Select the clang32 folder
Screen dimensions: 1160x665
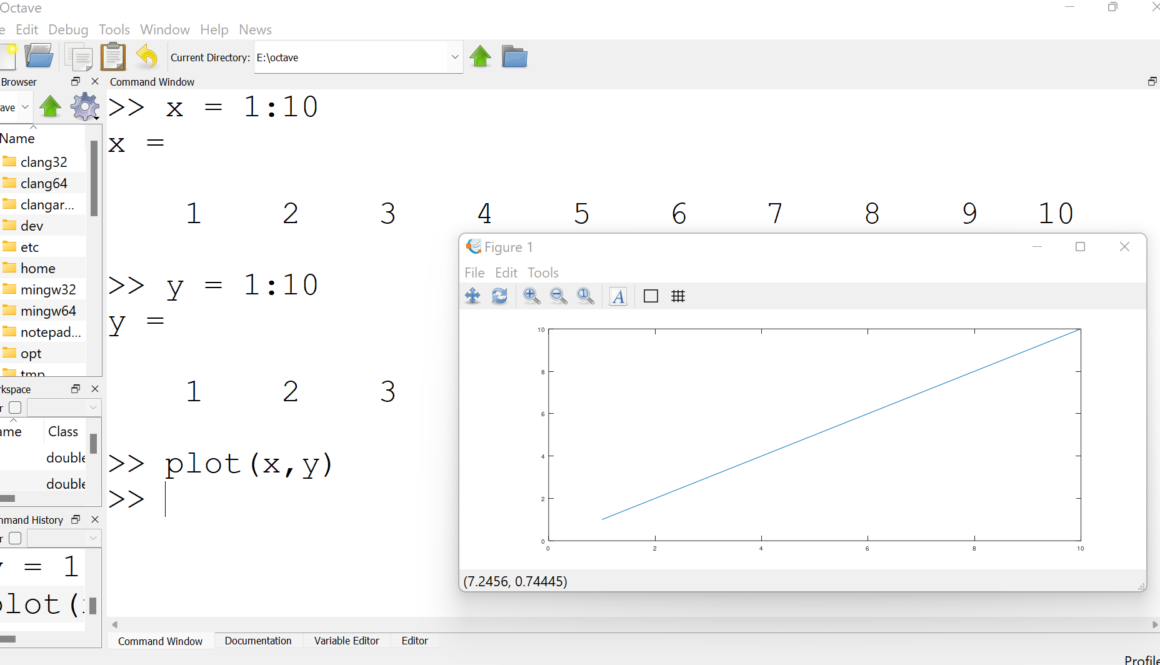(44, 162)
